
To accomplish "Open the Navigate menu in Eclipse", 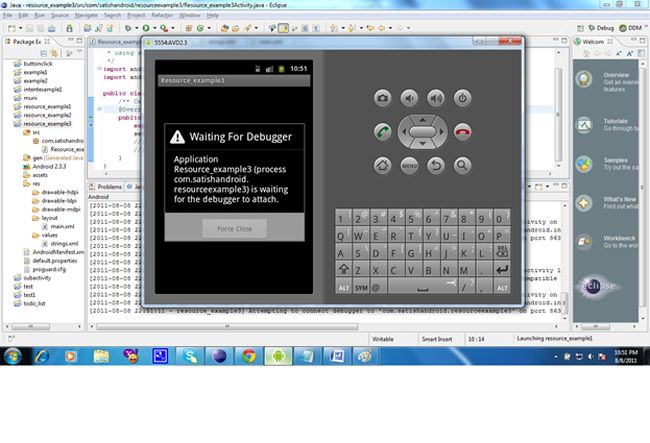I will click(x=86, y=15).
